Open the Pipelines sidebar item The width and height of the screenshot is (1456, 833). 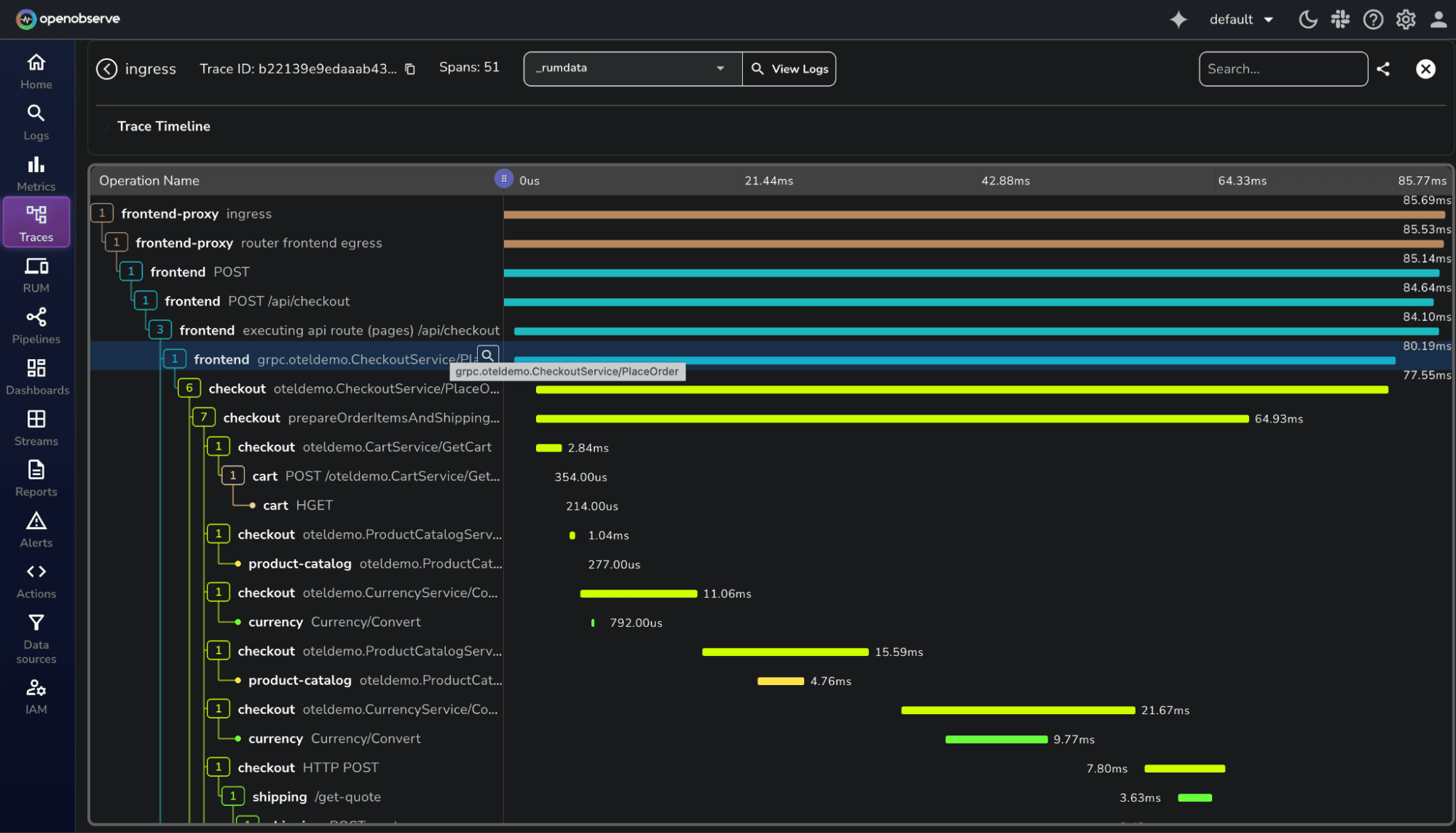click(x=36, y=325)
